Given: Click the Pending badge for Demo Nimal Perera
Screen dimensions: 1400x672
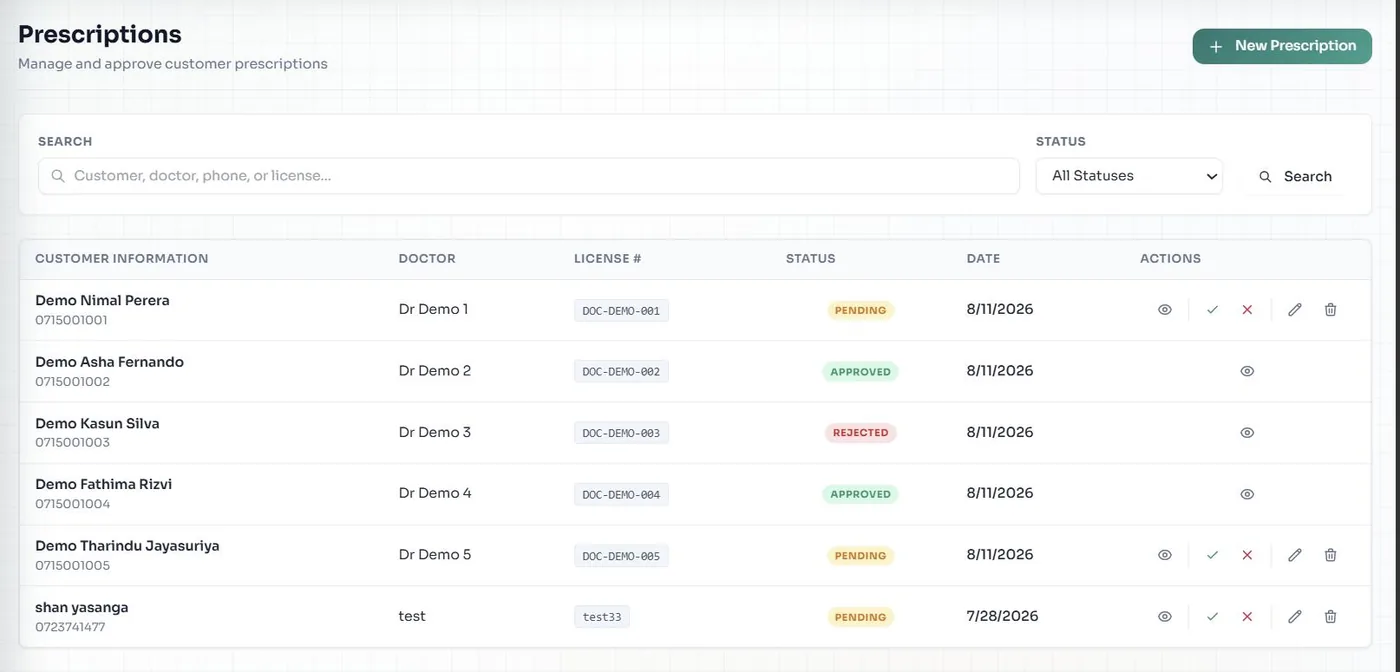Looking at the screenshot, I should [x=860, y=310].
